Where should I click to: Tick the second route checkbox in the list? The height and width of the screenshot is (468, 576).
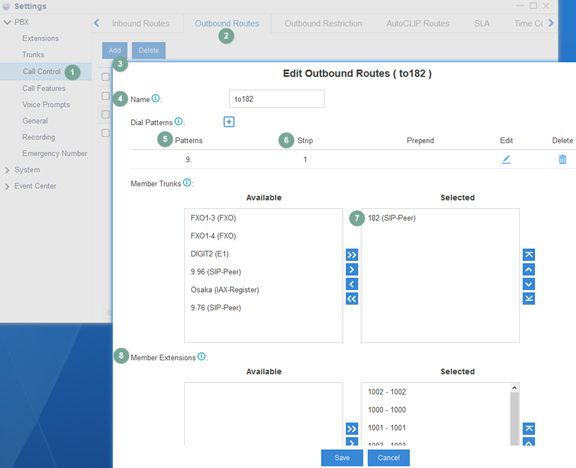(x=105, y=96)
